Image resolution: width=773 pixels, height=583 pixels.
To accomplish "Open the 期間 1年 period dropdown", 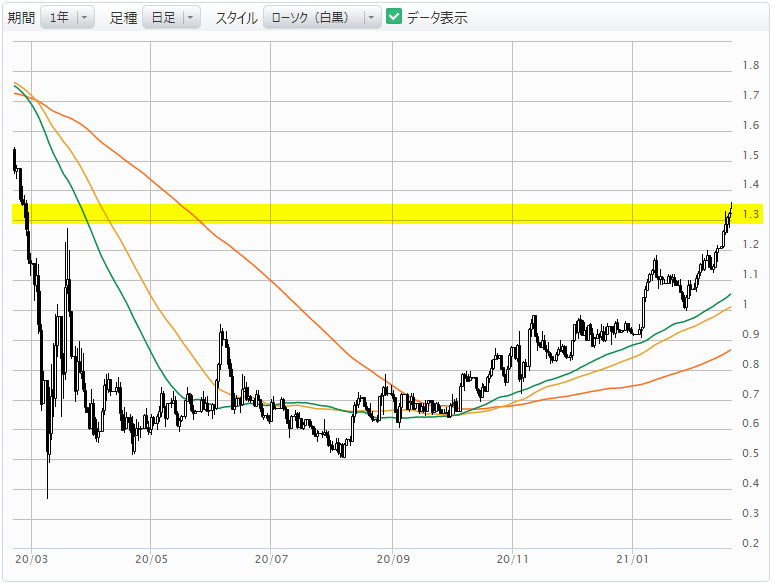I will [x=67, y=18].
